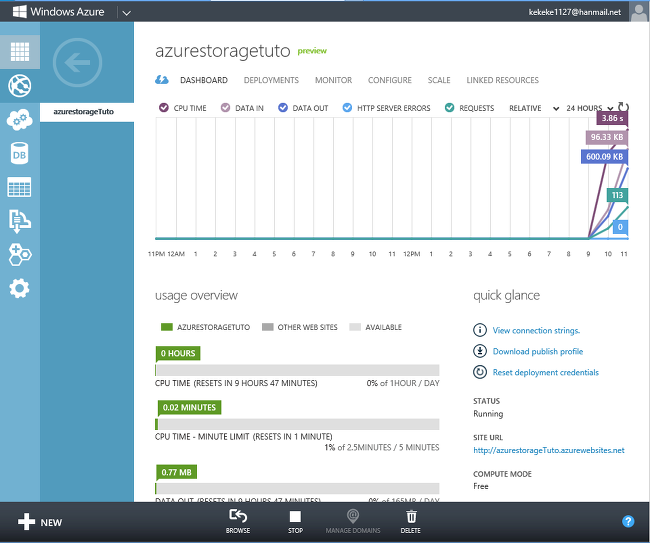This screenshot has height=543, width=650.
Task: Switch to the CONFIGURE tab
Action: point(390,80)
